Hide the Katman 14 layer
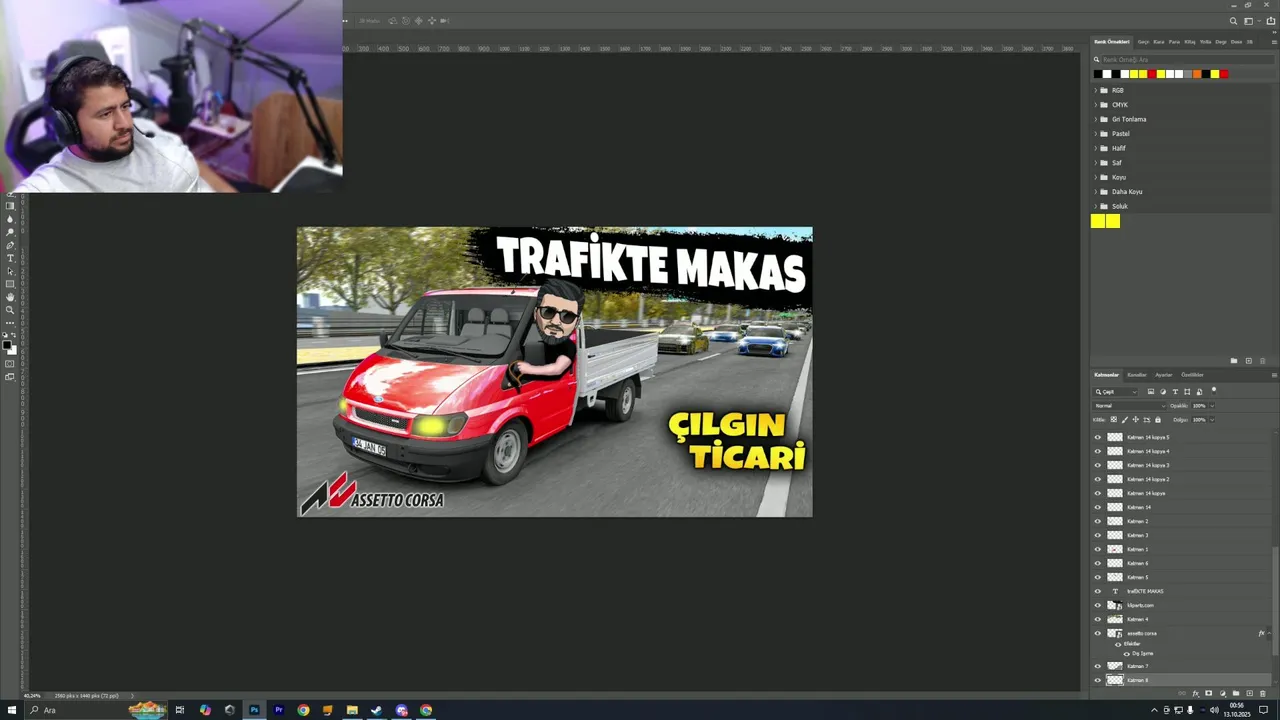 [1097, 507]
